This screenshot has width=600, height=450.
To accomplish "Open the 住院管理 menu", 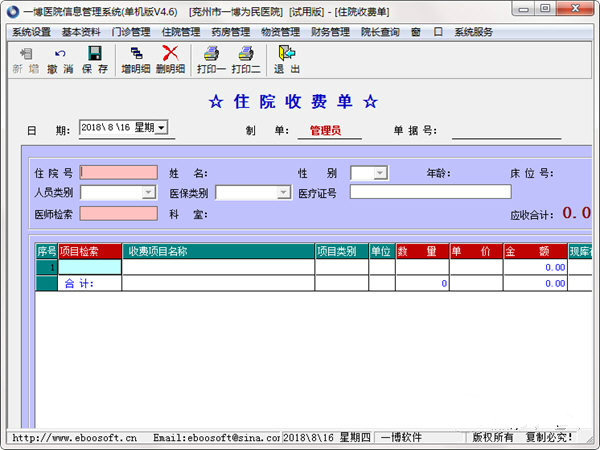I will [x=180, y=32].
